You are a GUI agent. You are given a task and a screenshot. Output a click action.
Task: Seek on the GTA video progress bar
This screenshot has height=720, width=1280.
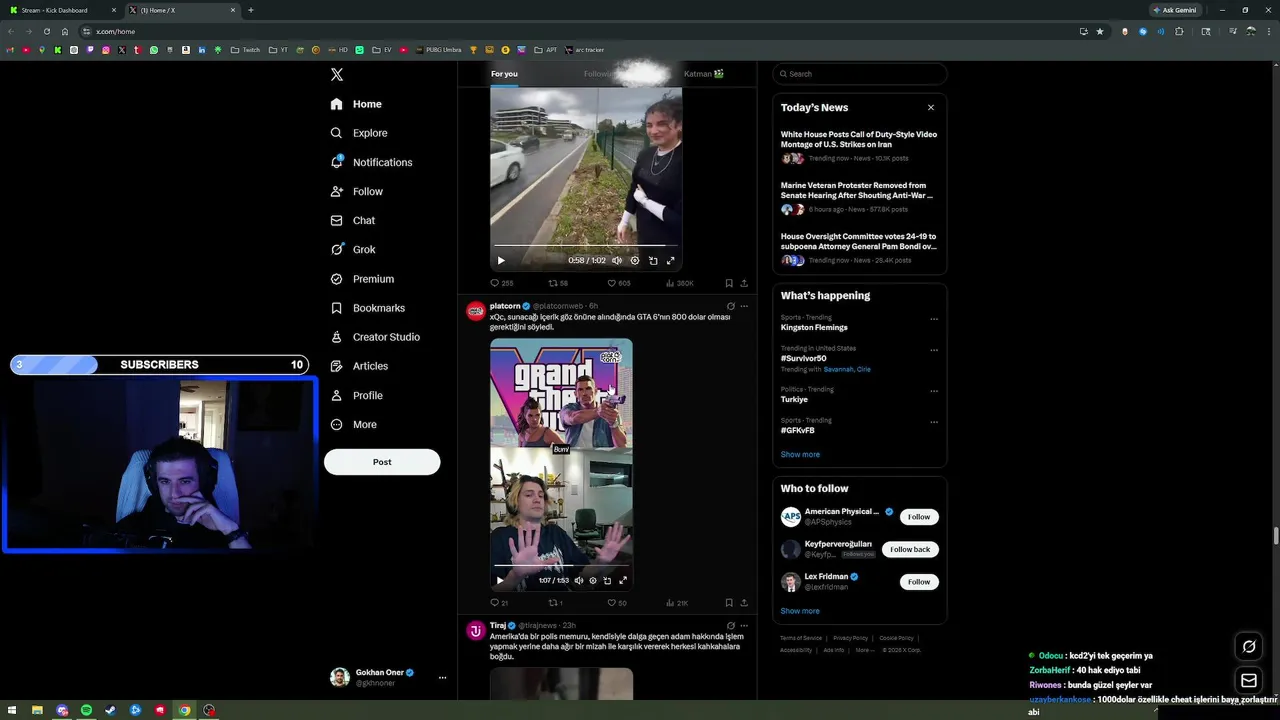pyautogui.click(x=561, y=566)
